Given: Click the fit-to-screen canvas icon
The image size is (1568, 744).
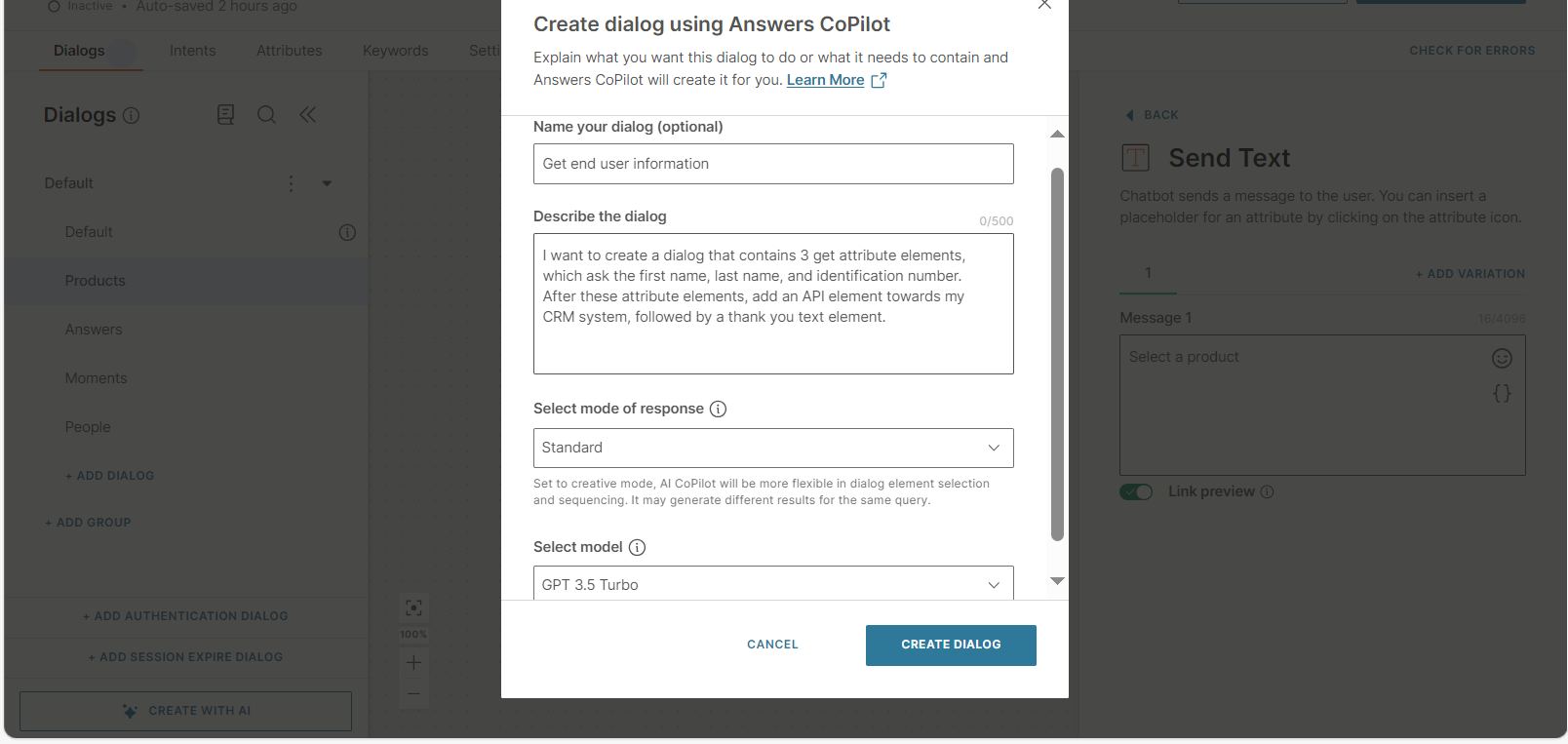Looking at the screenshot, I should point(413,608).
